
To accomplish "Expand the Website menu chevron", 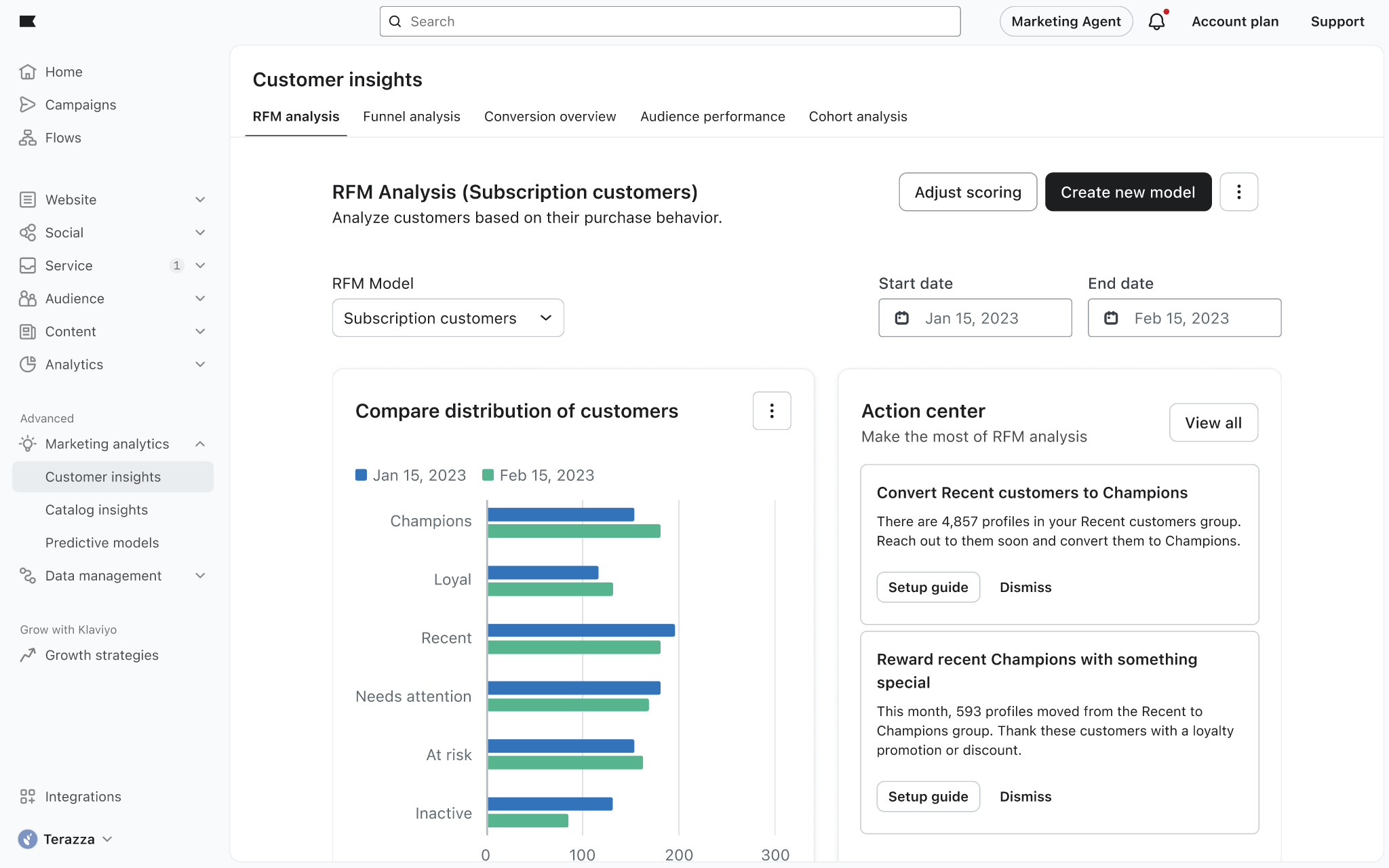I will click(200, 199).
